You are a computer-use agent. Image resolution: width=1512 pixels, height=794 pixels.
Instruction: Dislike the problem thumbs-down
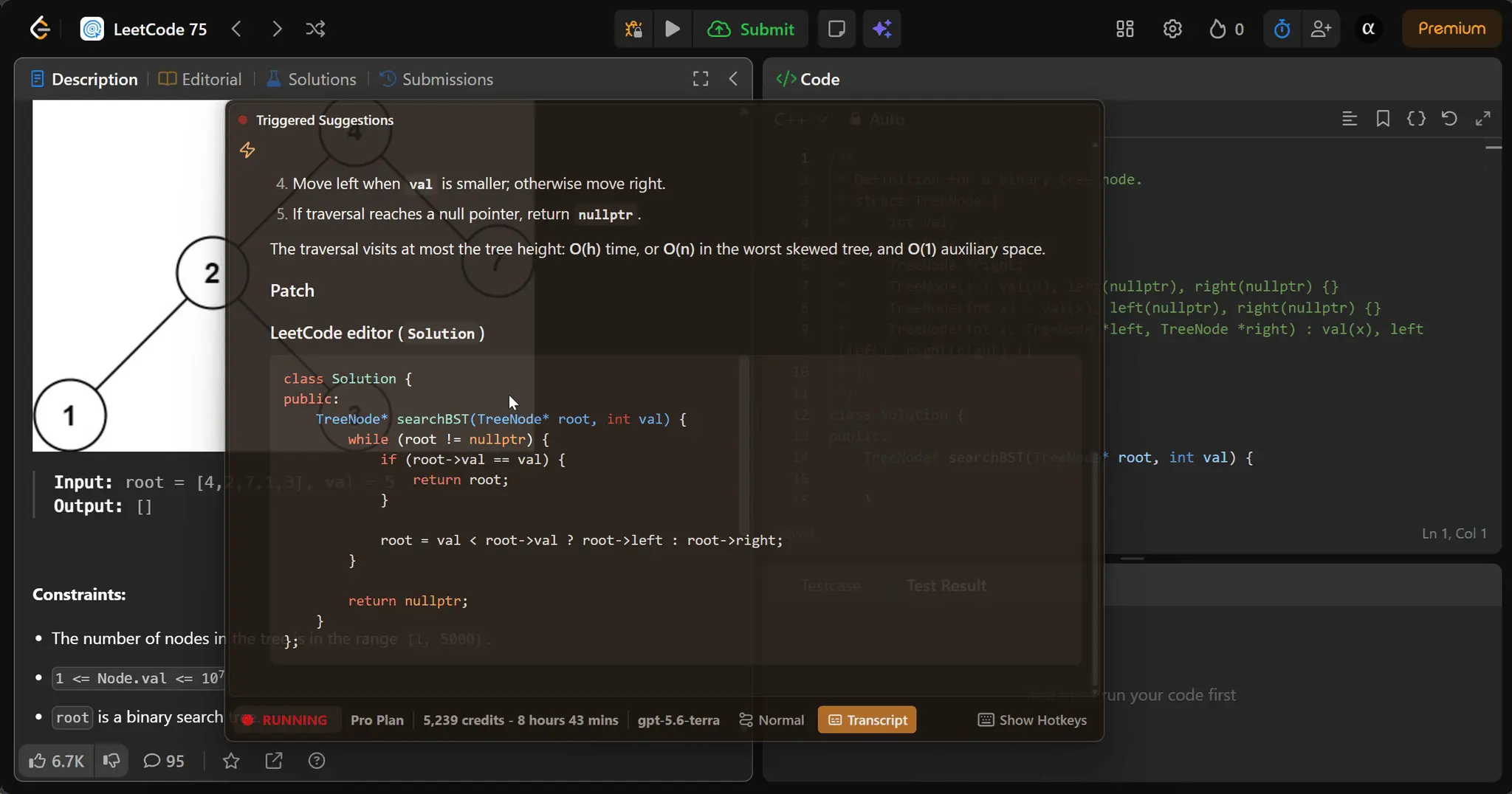(111, 761)
